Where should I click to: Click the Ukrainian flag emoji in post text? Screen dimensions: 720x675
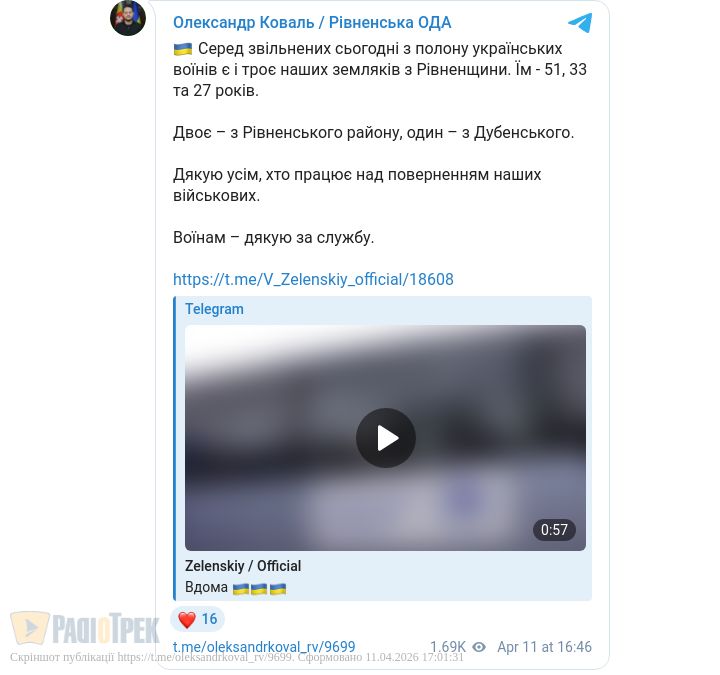[183, 49]
